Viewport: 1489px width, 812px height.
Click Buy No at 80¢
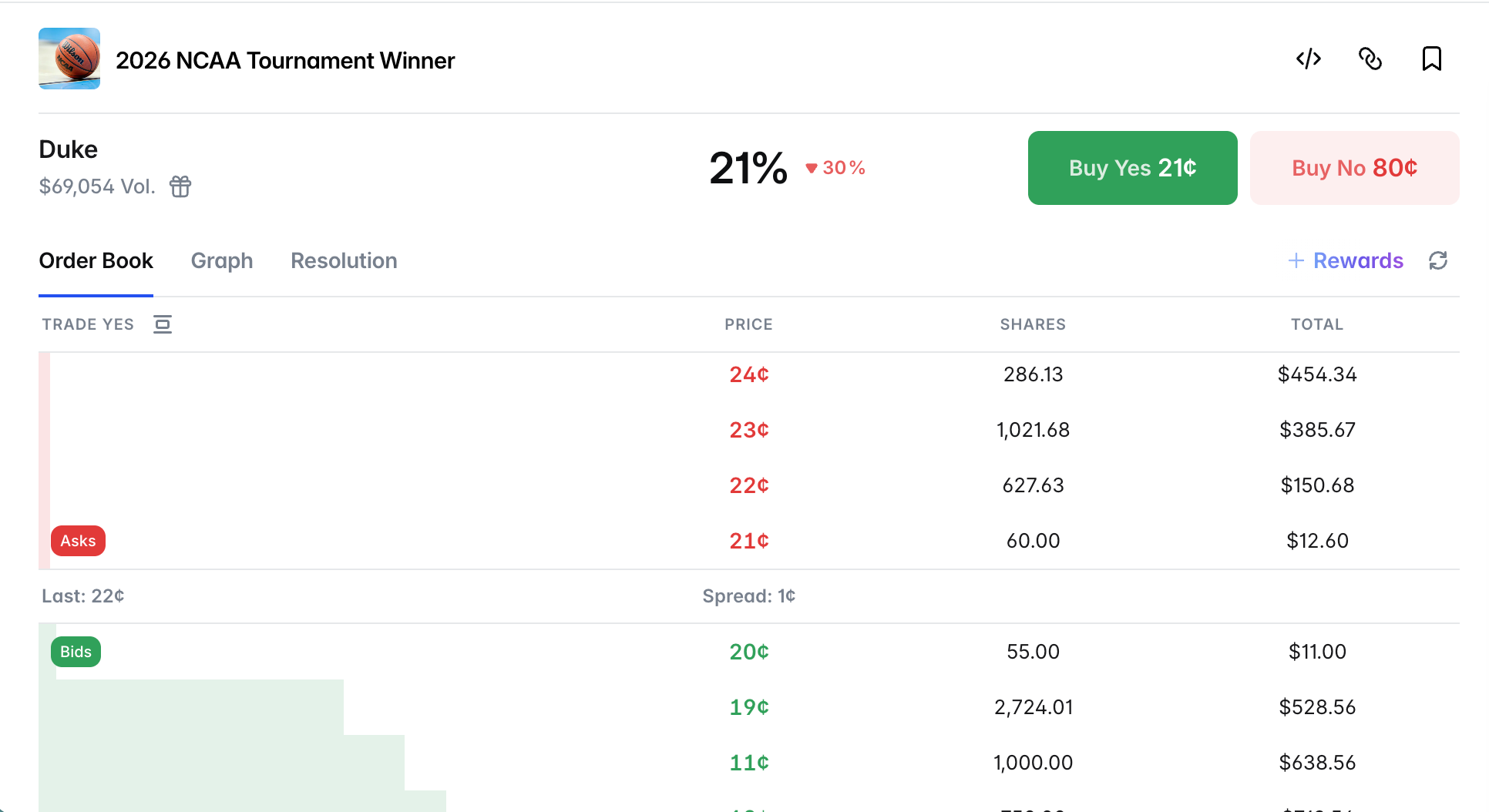[1353, 167]
